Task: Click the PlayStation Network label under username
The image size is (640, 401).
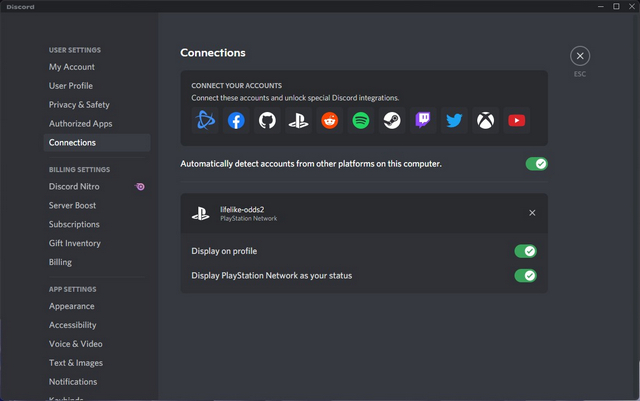Action: (x=249, y=218)
